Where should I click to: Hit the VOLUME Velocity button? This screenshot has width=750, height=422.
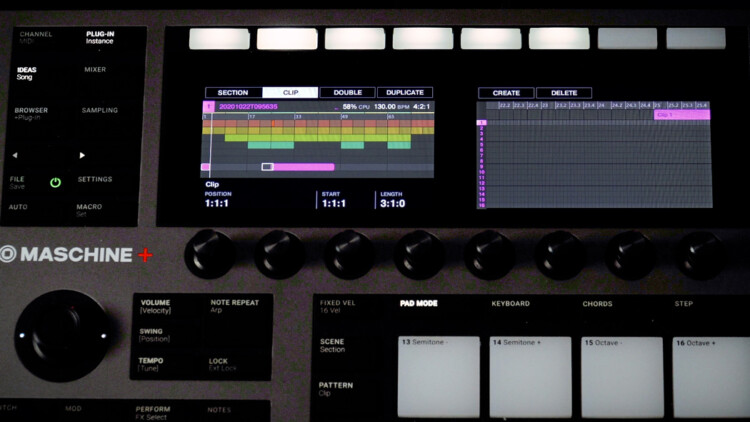point(155,306)
